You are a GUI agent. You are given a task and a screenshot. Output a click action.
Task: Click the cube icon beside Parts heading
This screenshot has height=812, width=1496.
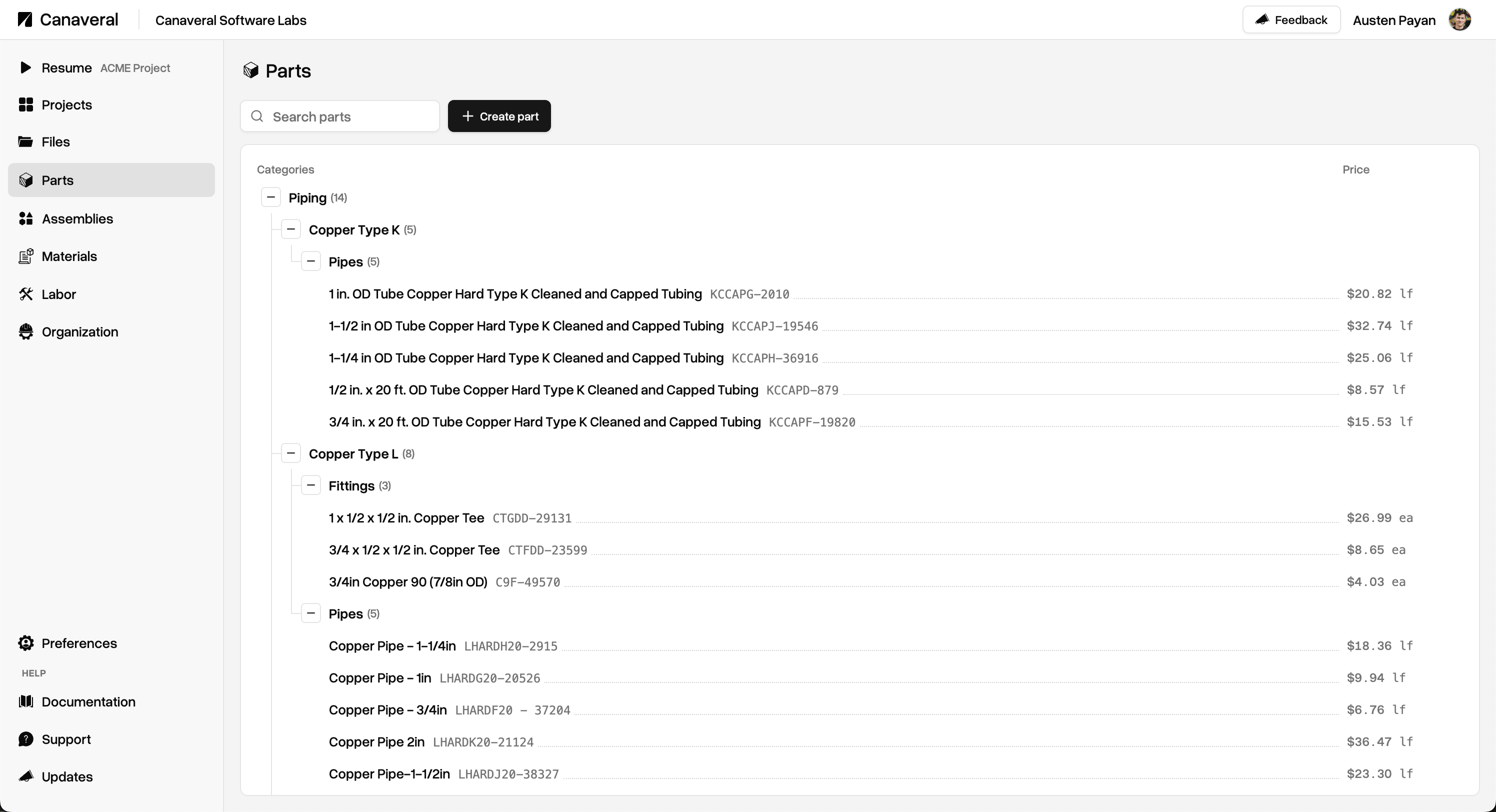click(251, 70)
